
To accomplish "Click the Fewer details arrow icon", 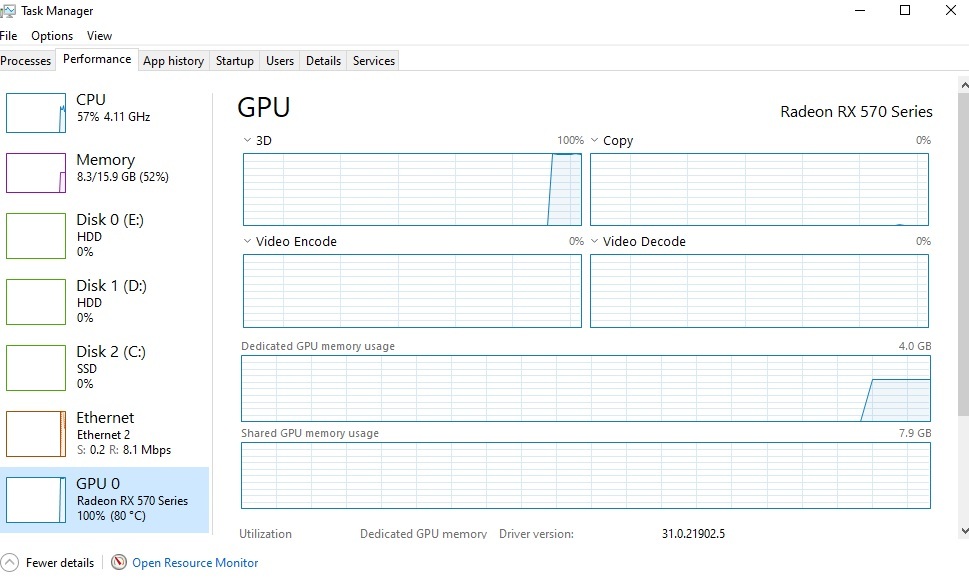I will tap(9, 563).
